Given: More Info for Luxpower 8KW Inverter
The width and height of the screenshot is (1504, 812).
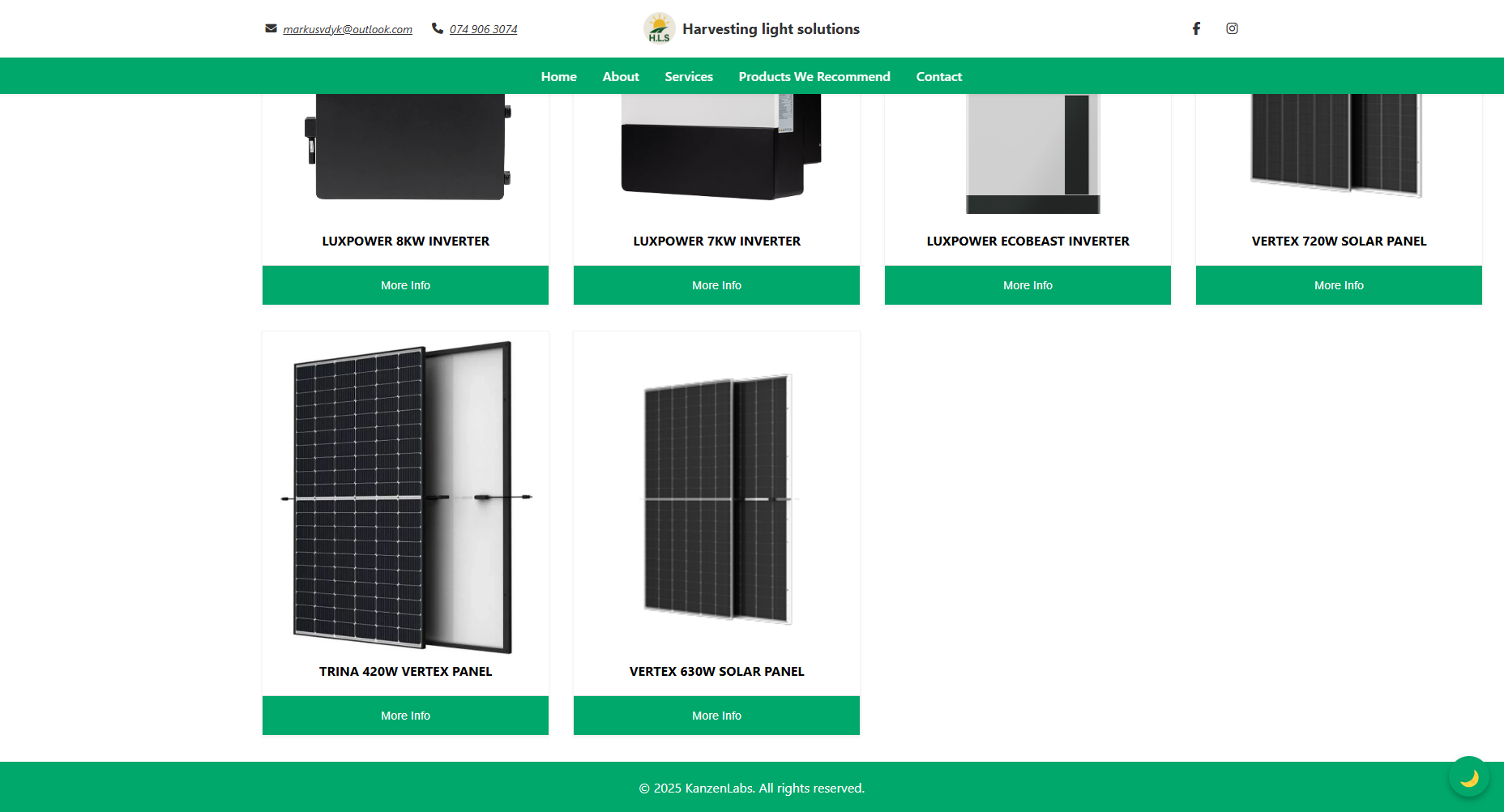Looking at the screenshot, I should click(x=405, y=285).
